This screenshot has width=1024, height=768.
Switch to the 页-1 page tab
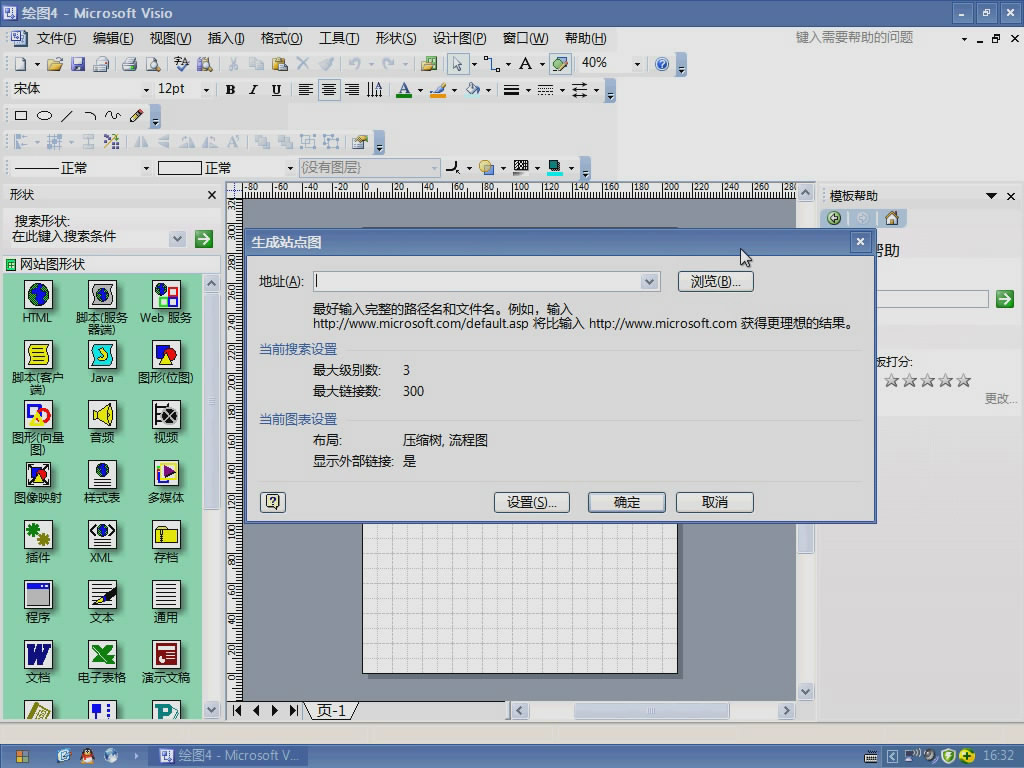(x=332, y=711)
